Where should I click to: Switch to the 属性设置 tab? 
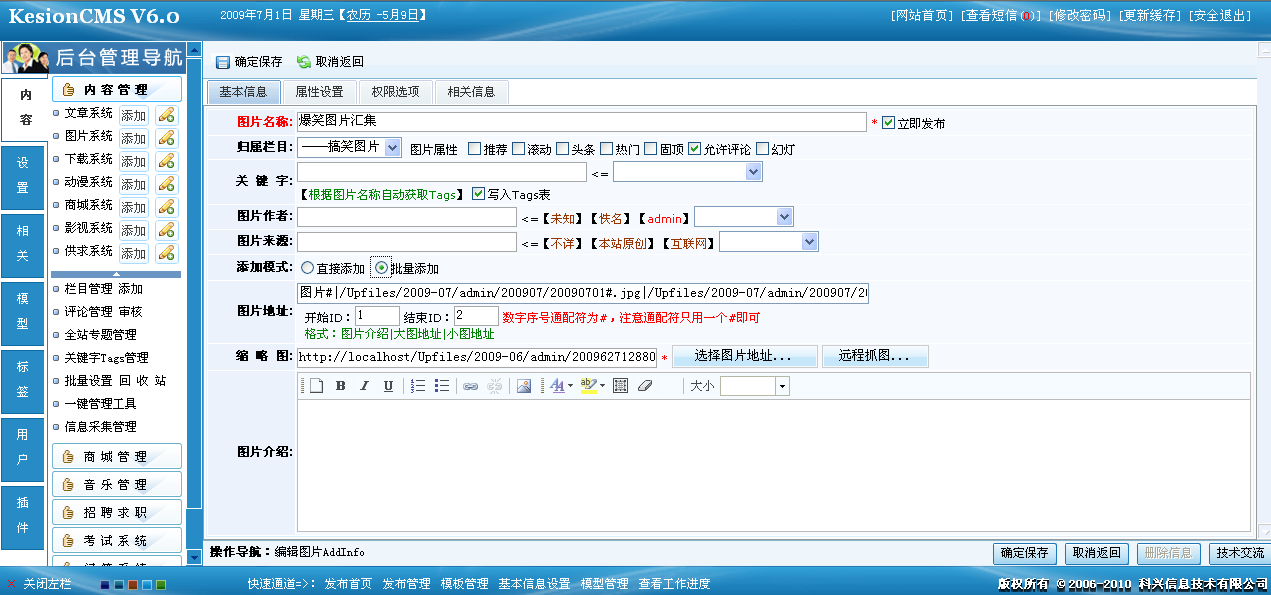(x=319, y=92)
